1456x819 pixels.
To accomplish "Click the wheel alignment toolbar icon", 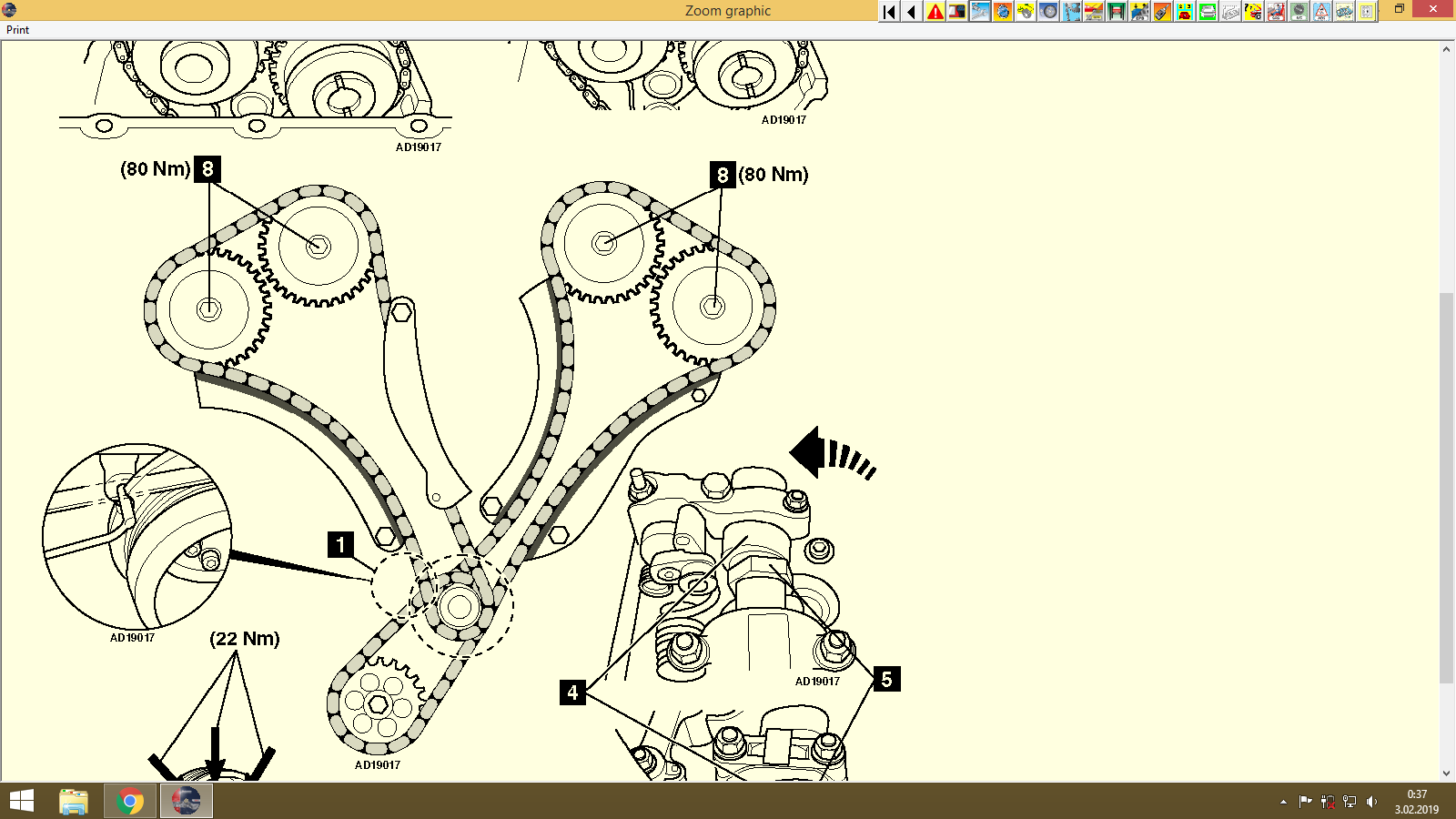I will point(1094,12).
